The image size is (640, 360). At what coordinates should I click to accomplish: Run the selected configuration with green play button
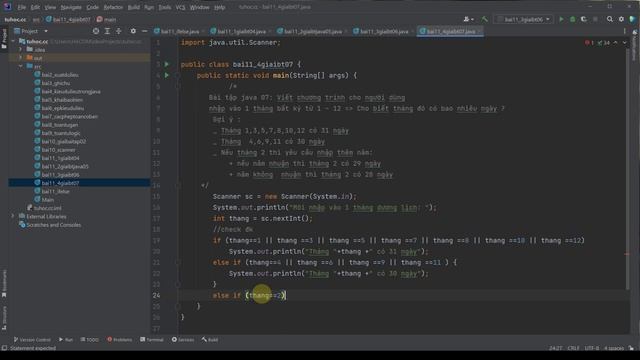coord(561,19)
